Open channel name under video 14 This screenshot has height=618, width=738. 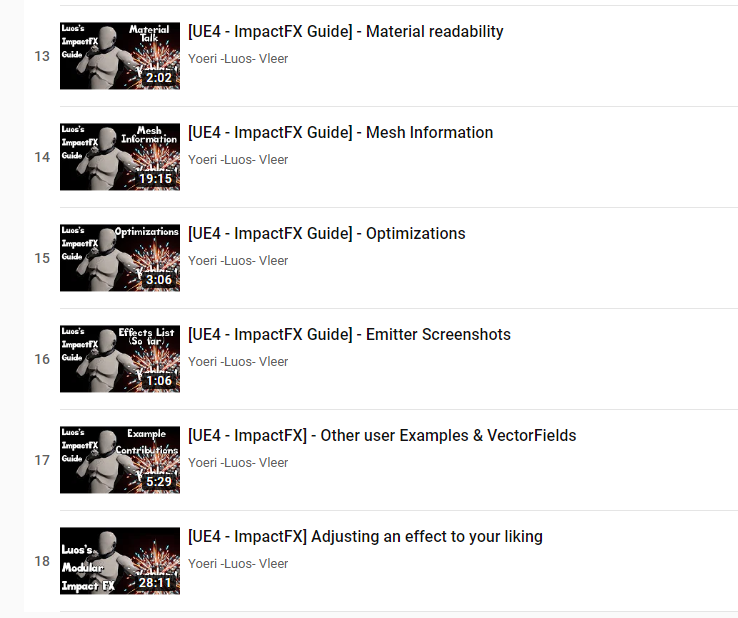tap(238, 160)
